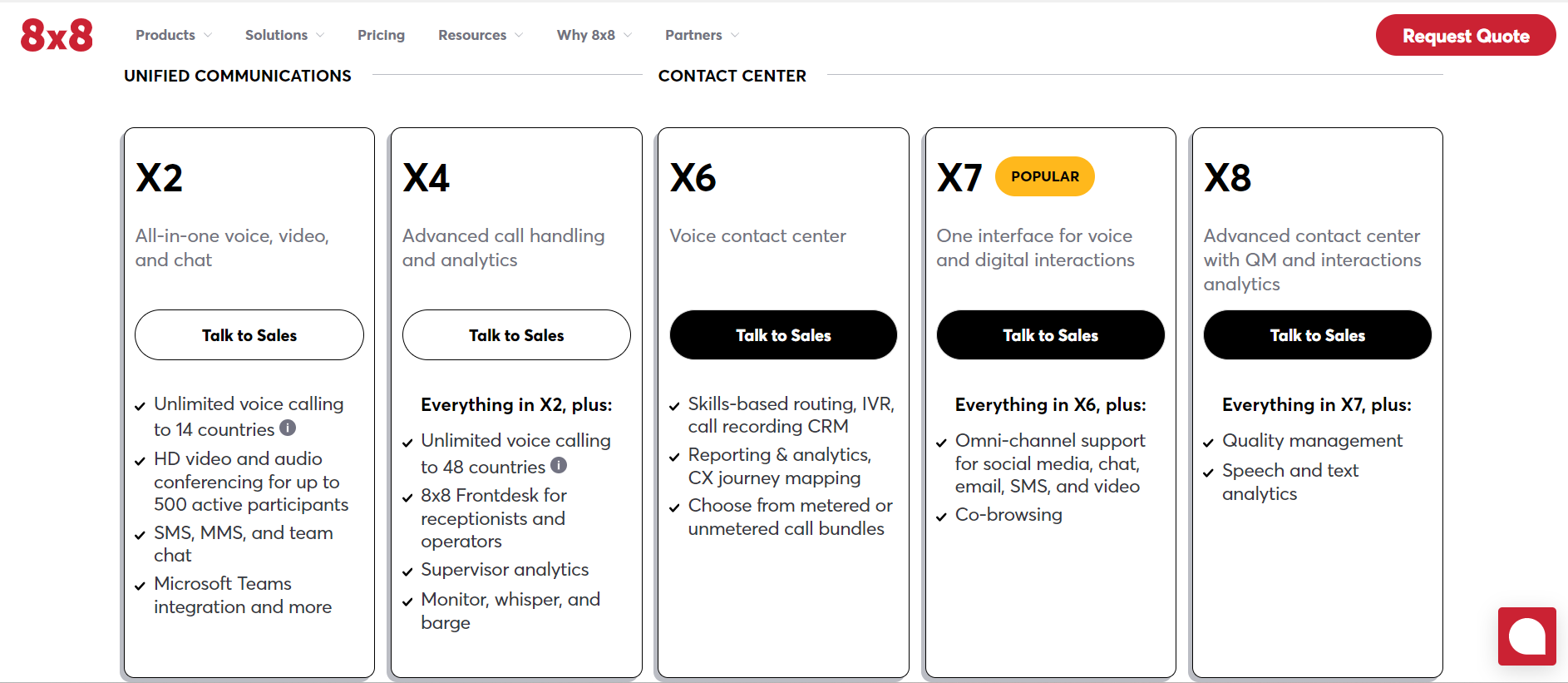Go to the Pricing page
This screenshot has height=683, width=1568.
(381, 35)
